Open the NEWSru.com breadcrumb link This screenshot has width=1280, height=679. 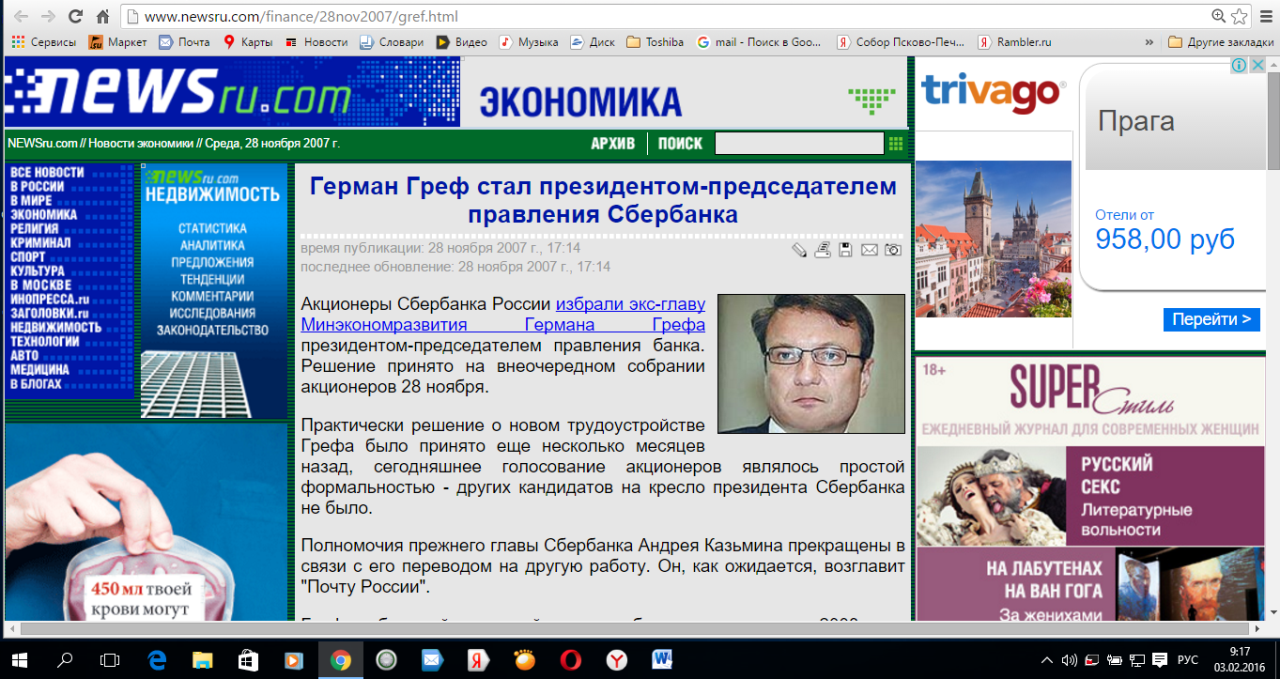[x=42, y=143]
